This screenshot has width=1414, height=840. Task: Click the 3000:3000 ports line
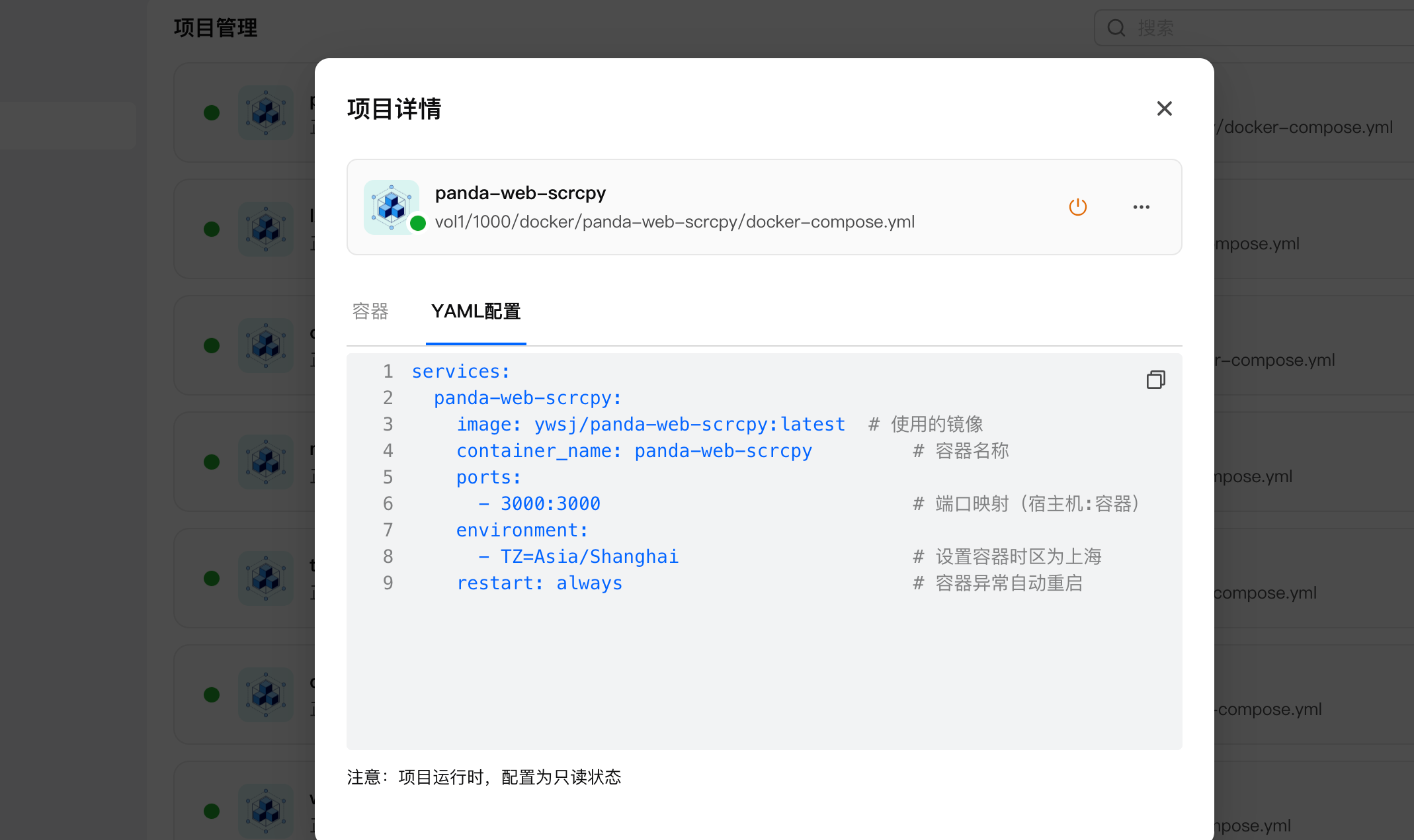click(550, 504)
